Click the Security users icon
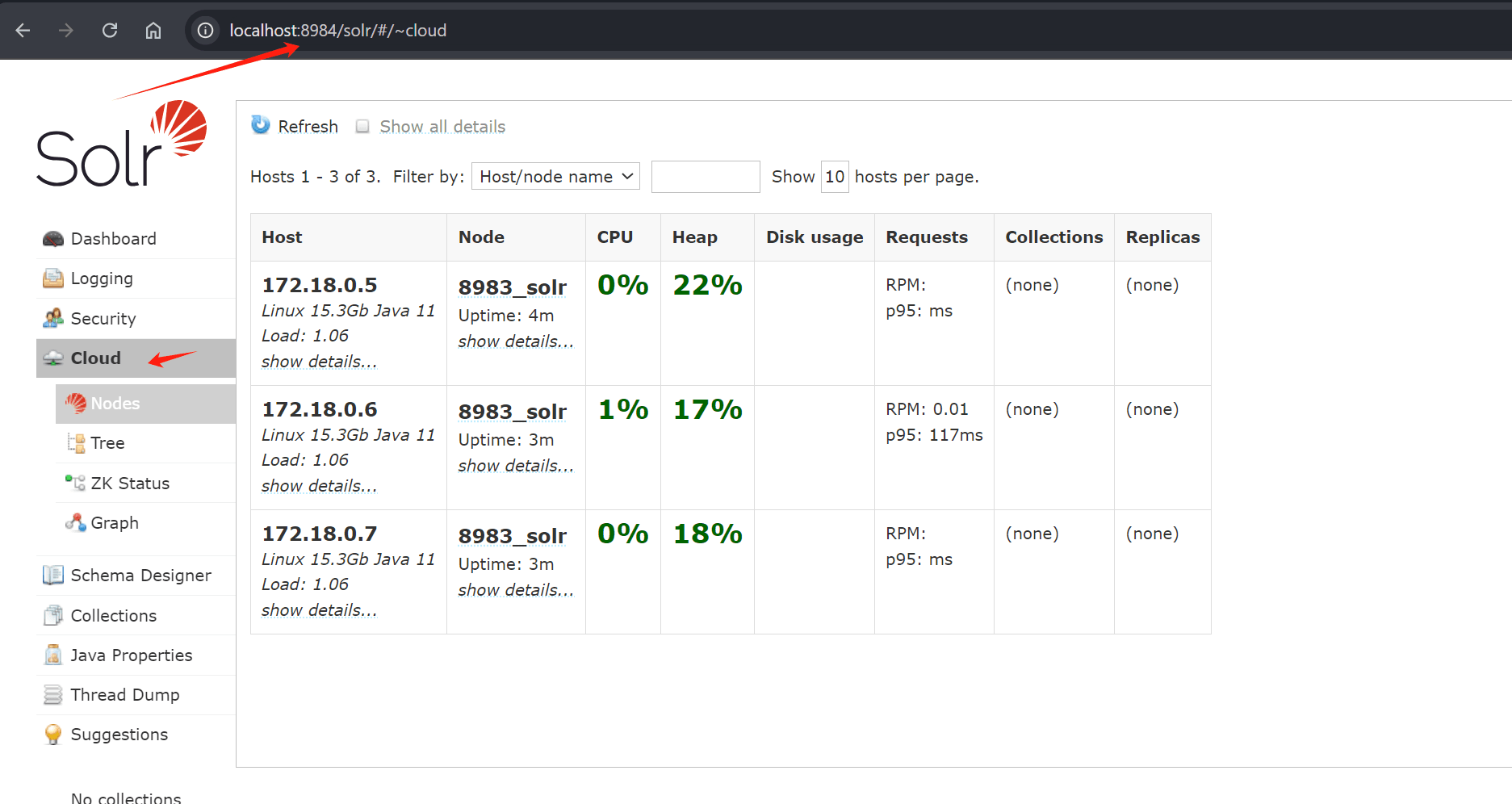The width and height of the screenshot is (1512, 804). (x=53, y=318)
